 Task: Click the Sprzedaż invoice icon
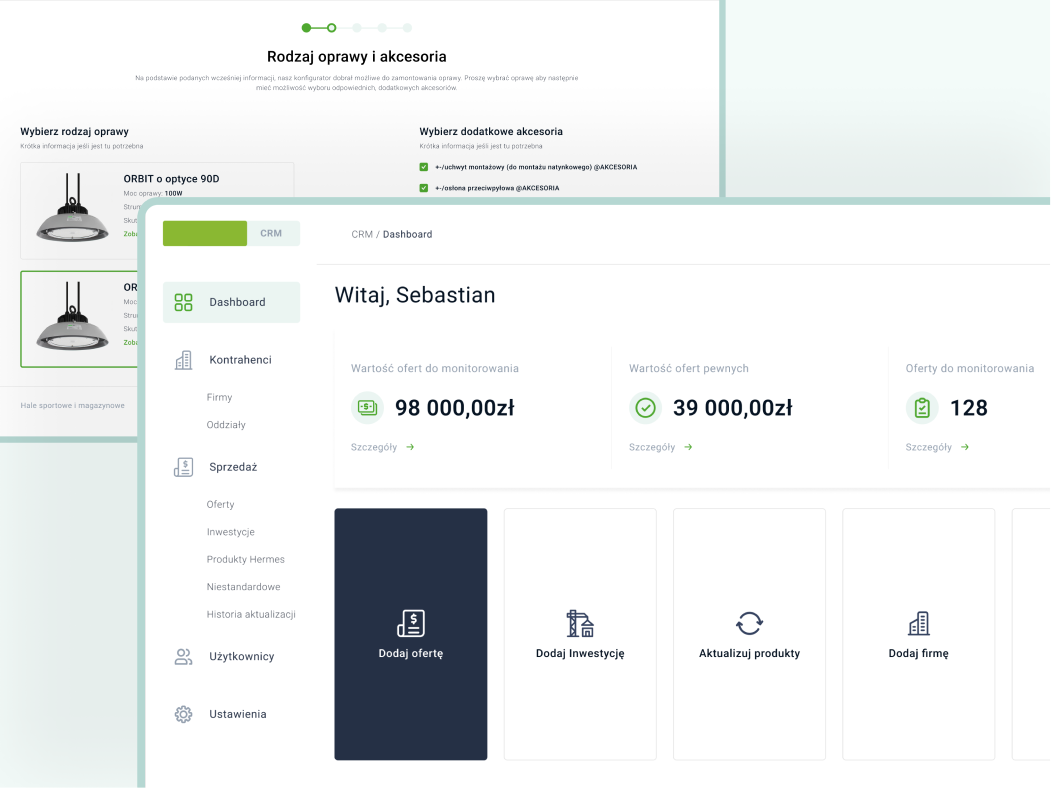click(183, 467)
